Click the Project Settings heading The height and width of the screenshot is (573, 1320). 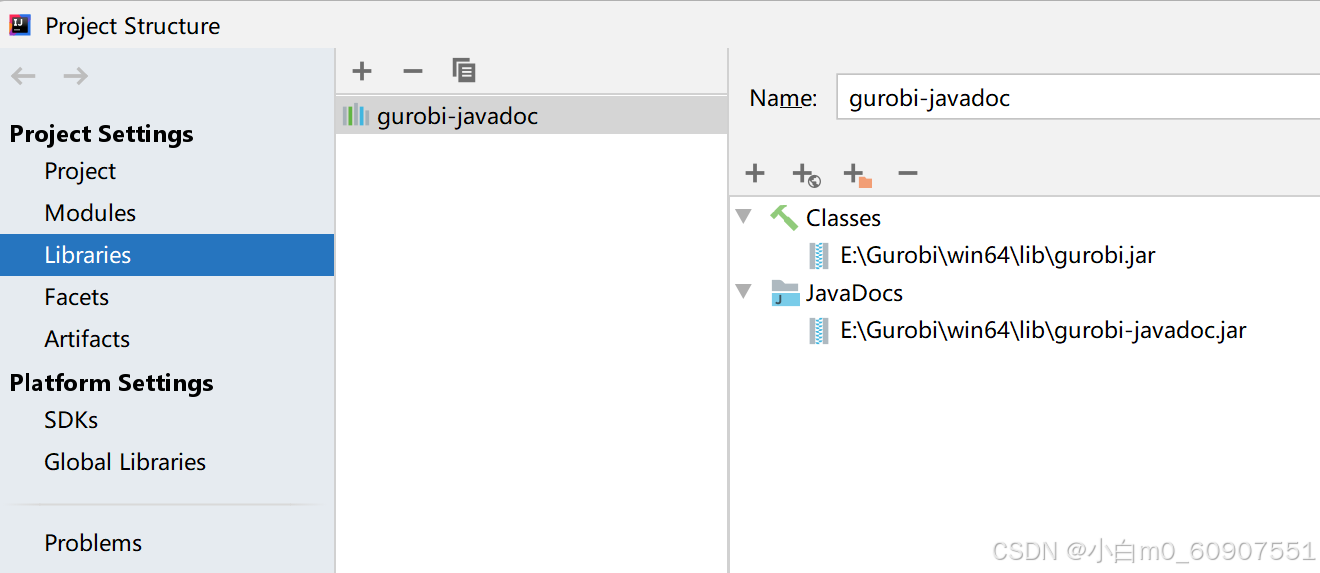101,134
